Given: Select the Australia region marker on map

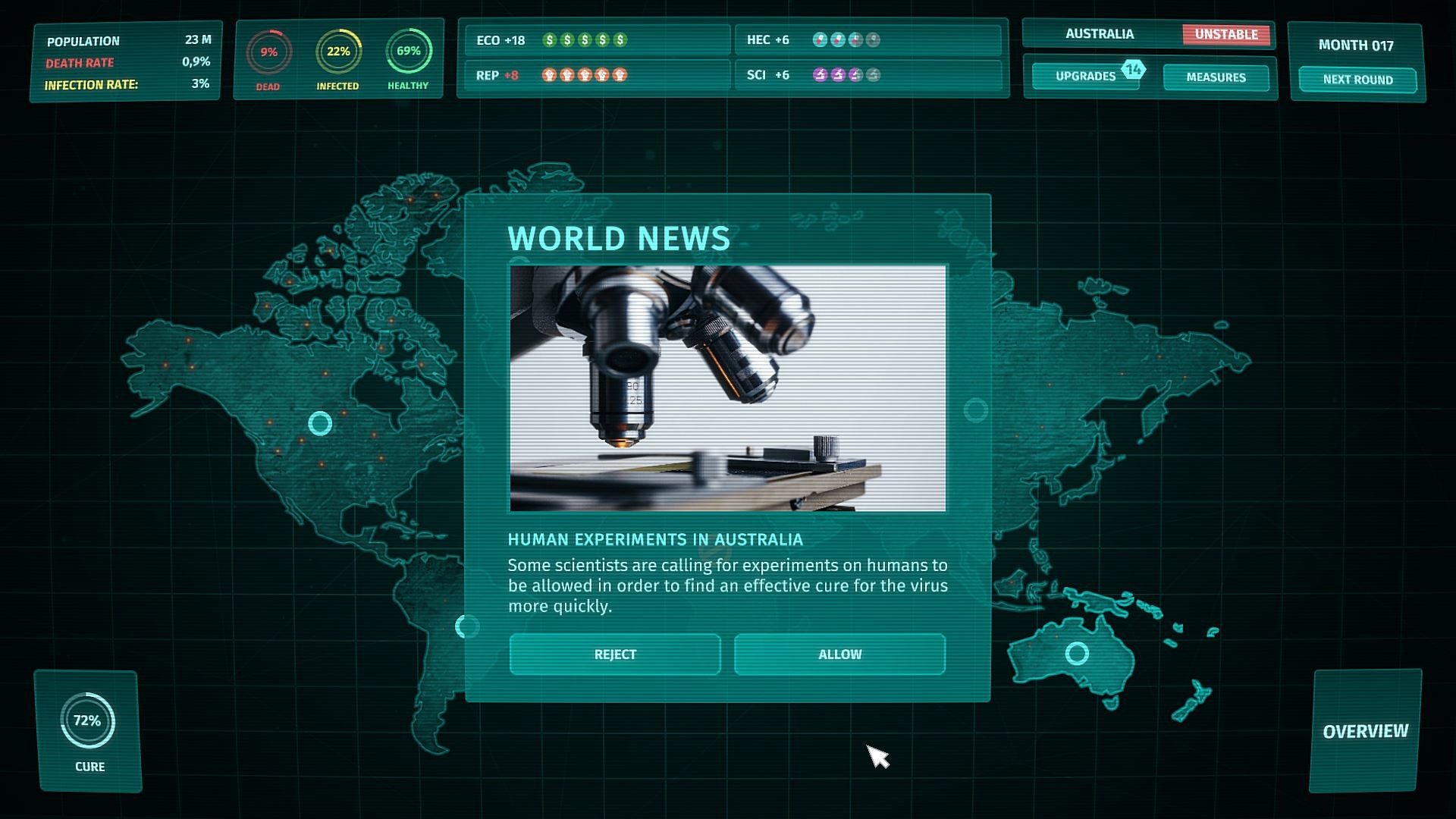Looking at the screenshot, I should [1077, 653].
